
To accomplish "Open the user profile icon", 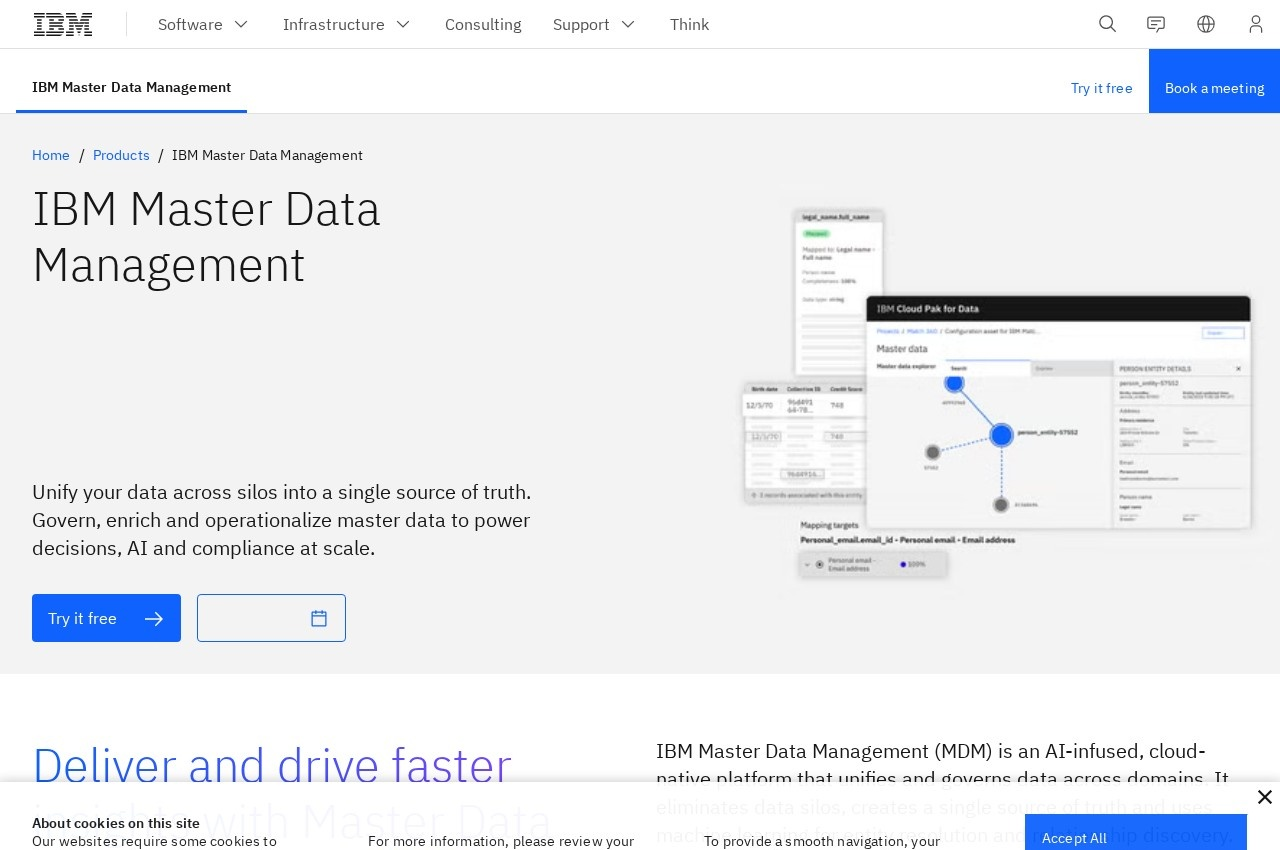I will coord(1256,24).
